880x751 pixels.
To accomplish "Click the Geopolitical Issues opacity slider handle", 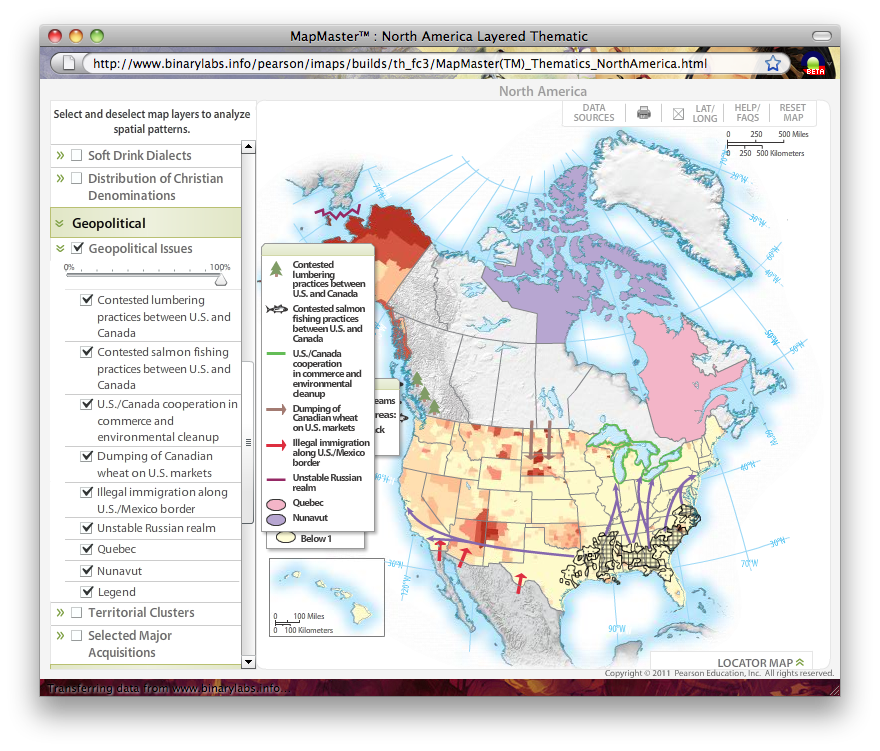I will click(x=221, y=280).
